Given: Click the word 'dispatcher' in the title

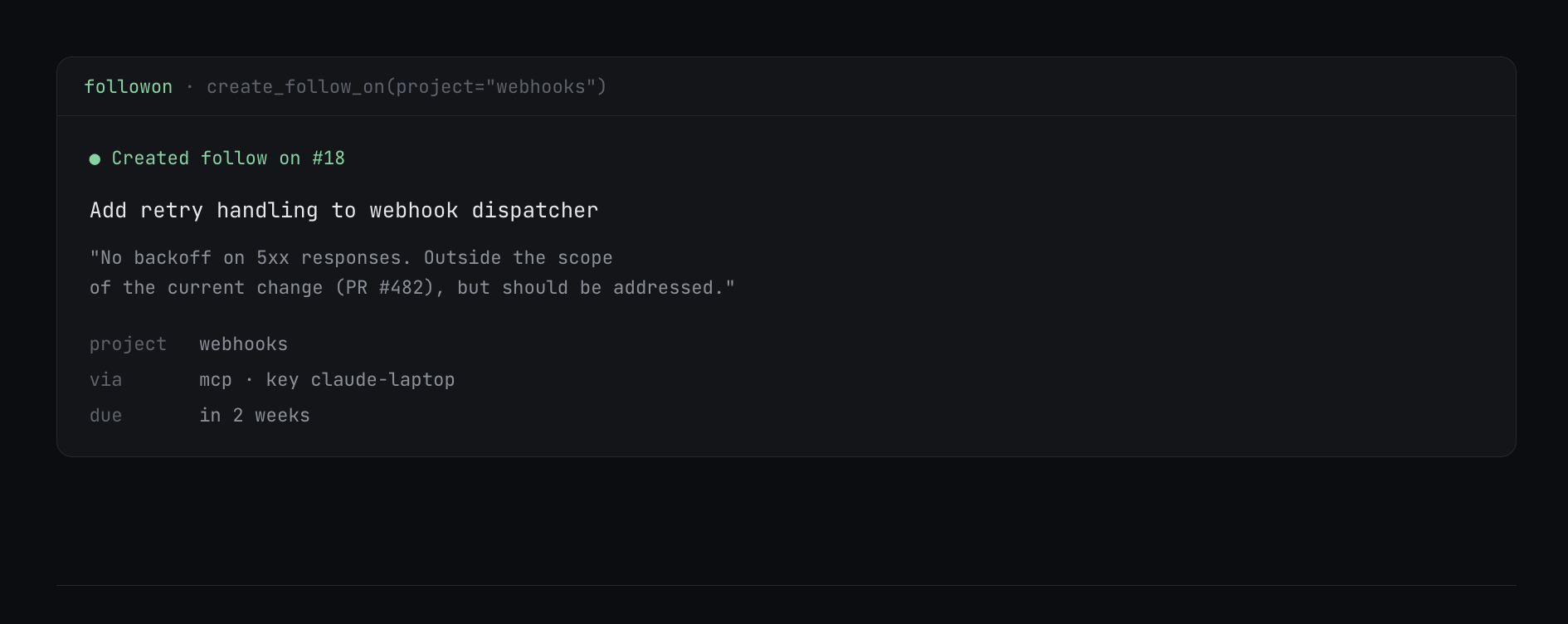Looking at the screenshot, I should point(535,211).
